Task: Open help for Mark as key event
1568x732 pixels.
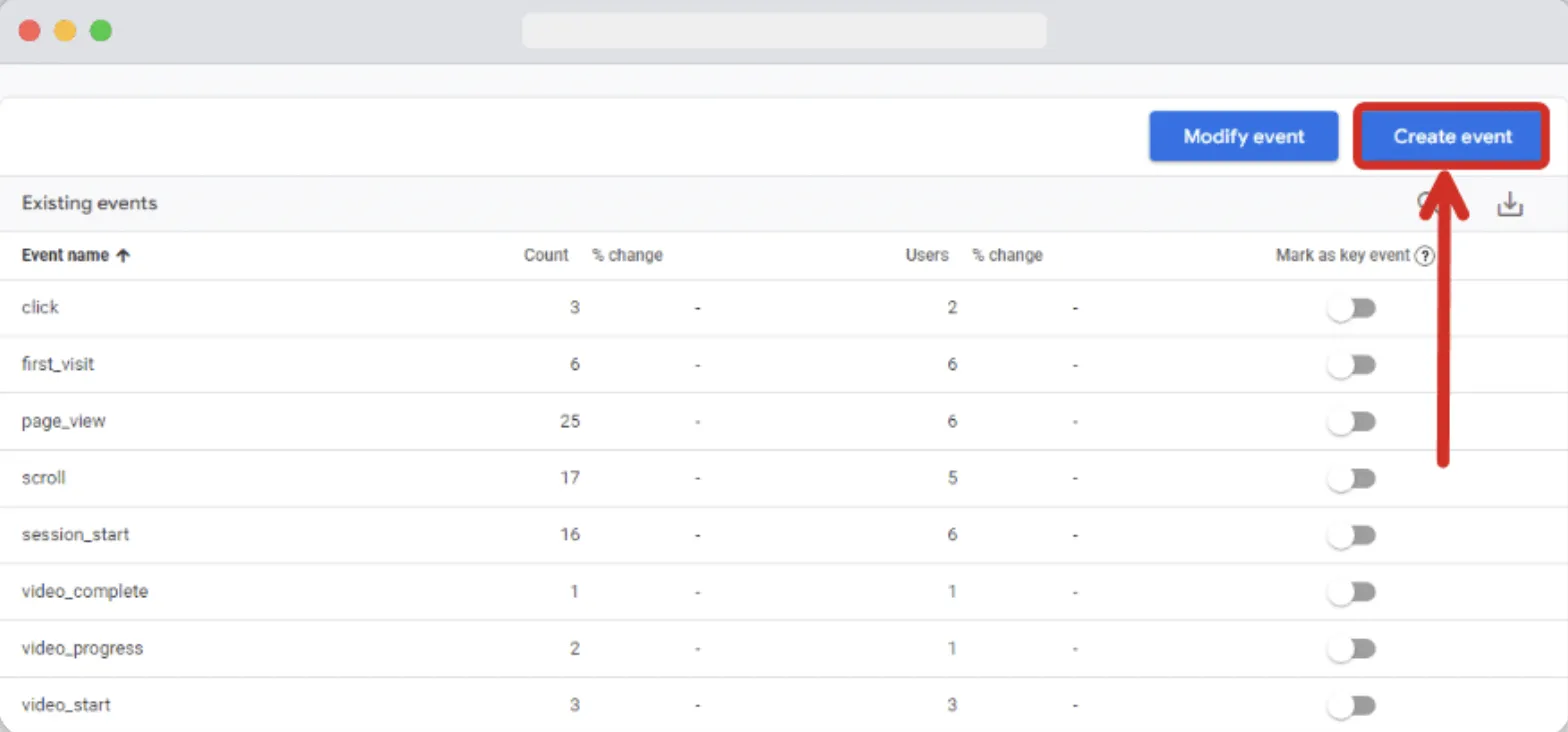Action: pos(1425,256)
